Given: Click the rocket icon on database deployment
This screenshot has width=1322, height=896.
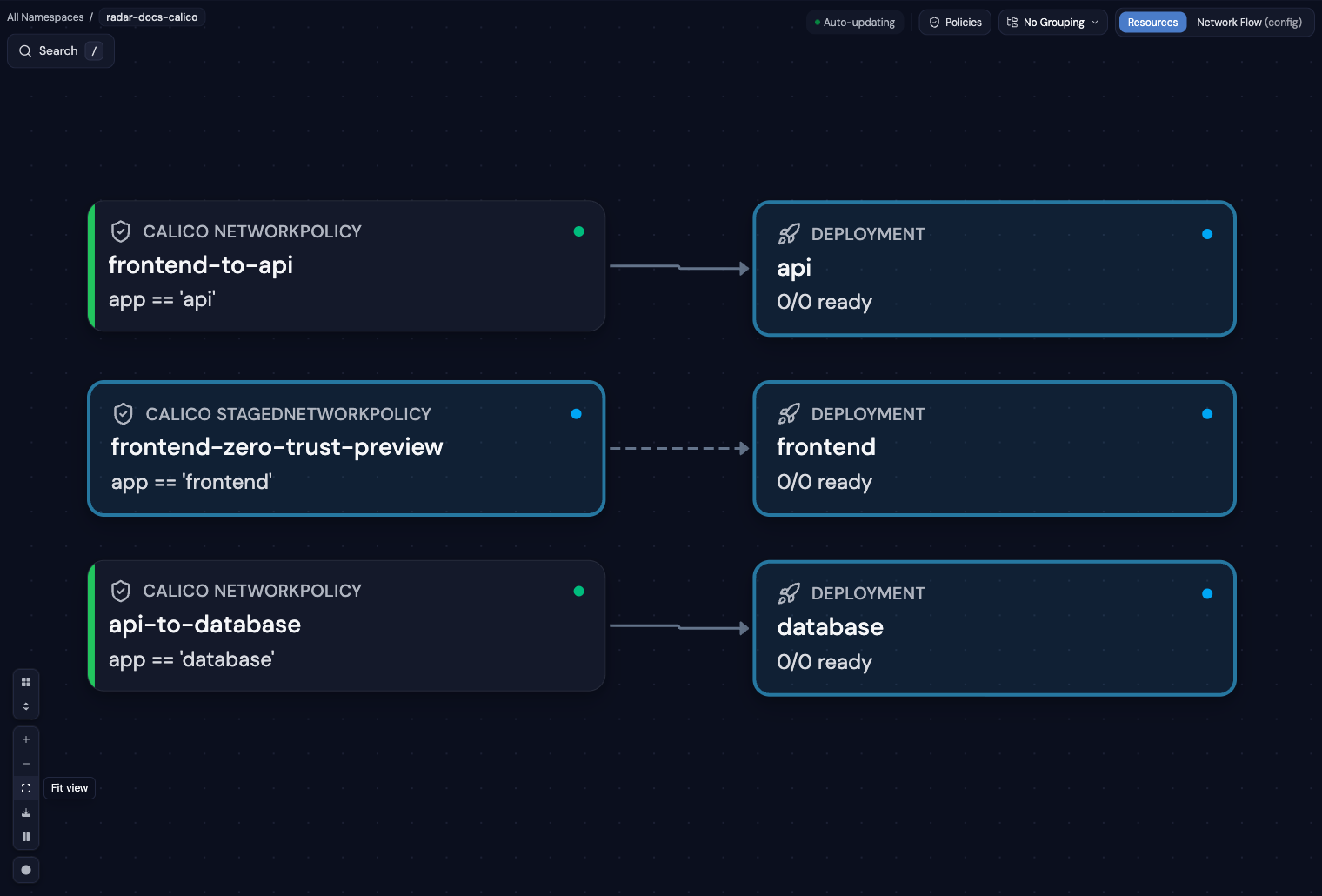Looking at the screenshot, I should click(789, 593).
